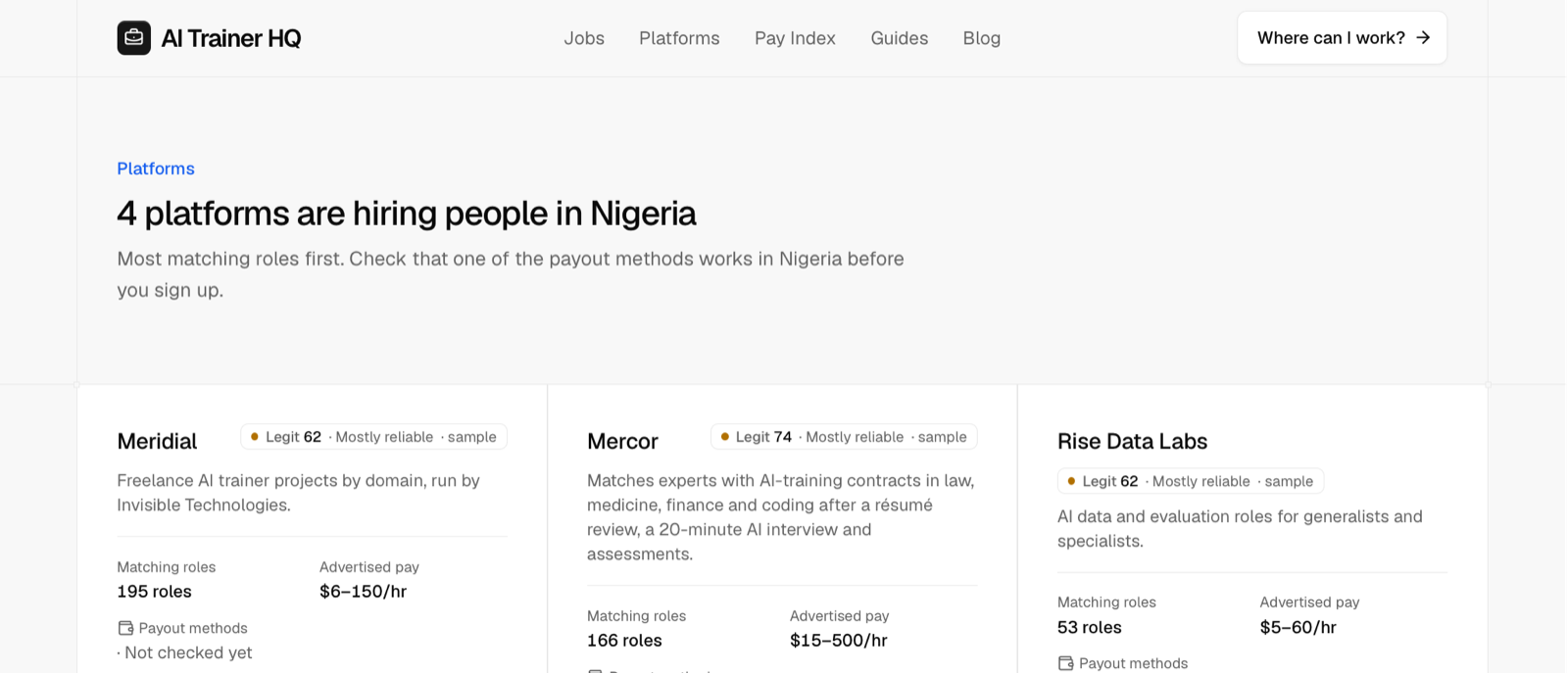Click the '195 roles' value
This screenshot has width=1568, height=673.
[x=154, y=592]
